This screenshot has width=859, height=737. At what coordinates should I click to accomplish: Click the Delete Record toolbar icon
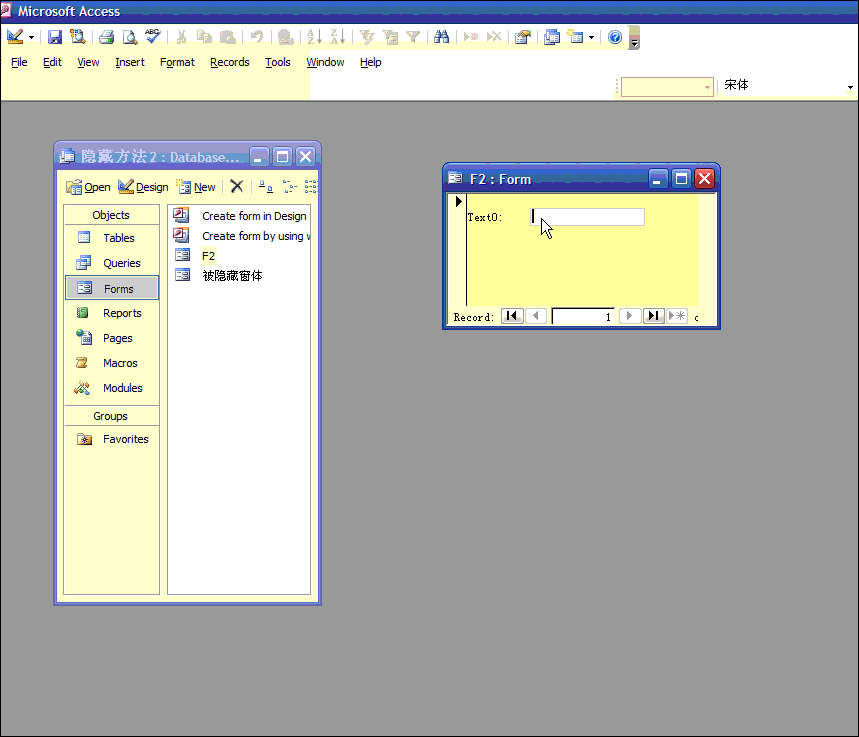click(494, 37)
